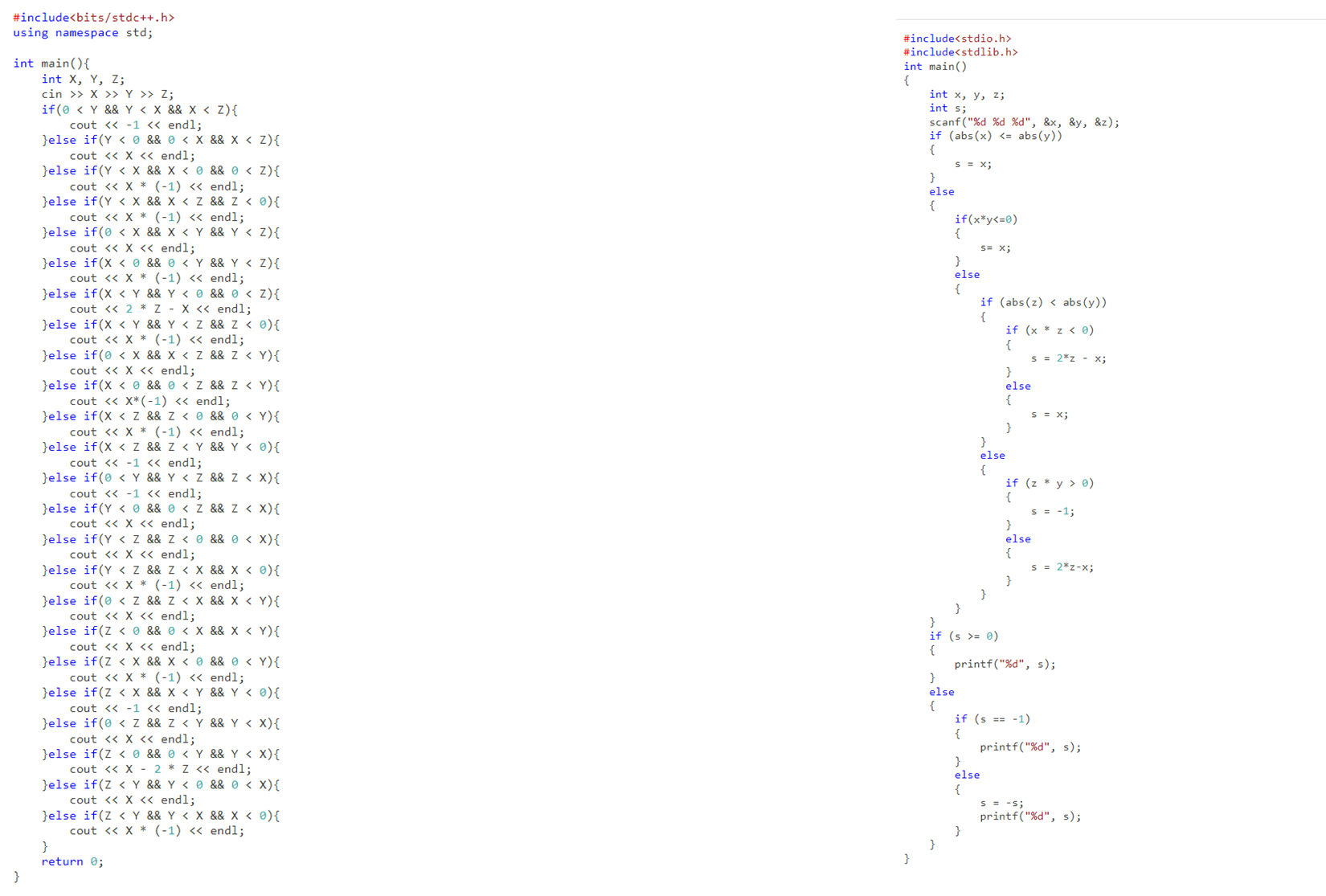The width and height of the screenshot is (1326, 896).
Task: Click the 'cin >> X >> Y >> Z;' line
Action: [x=108, y=94]
